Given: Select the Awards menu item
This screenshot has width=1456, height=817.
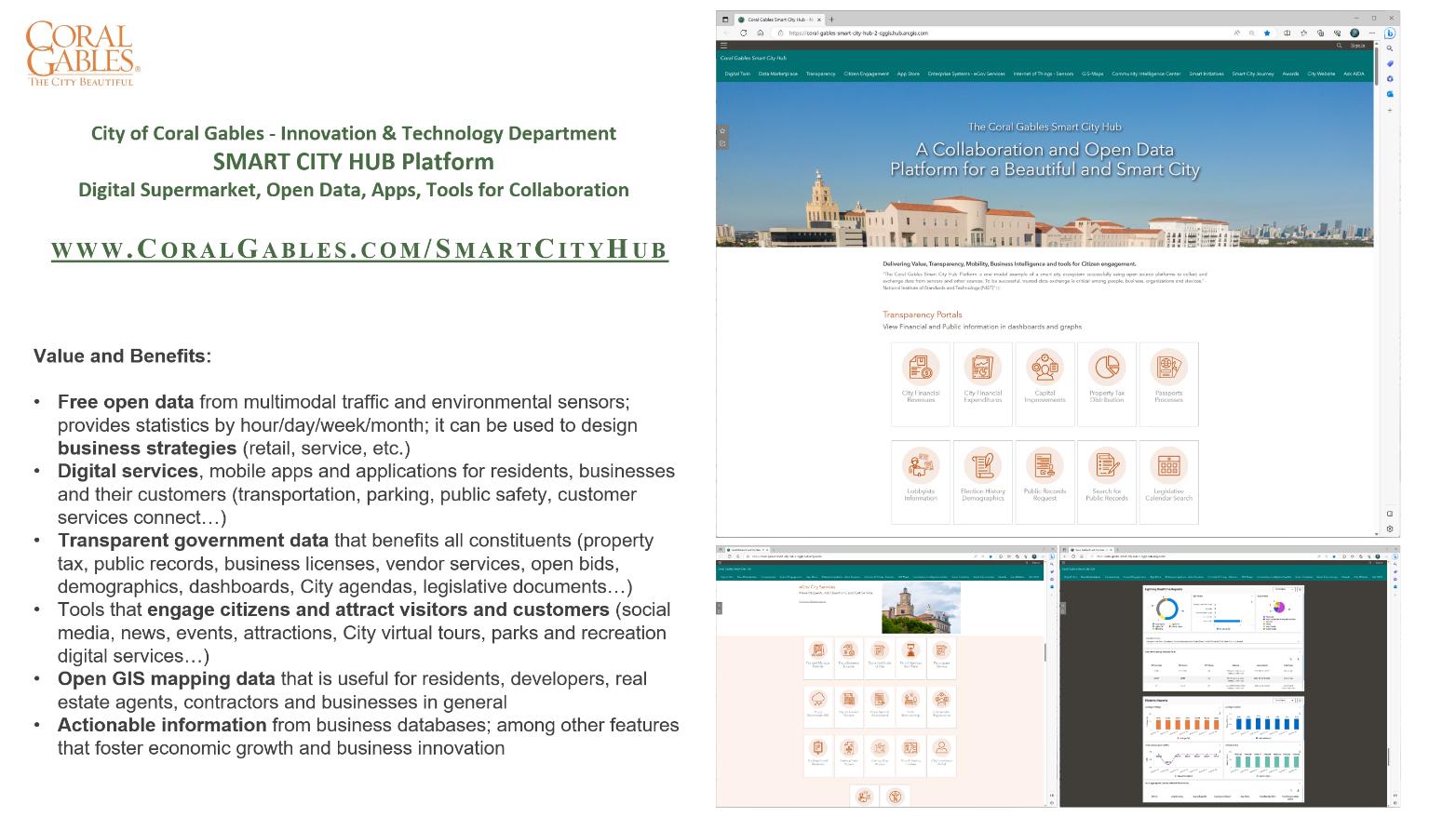Looking at the screenshot, I should coord(1290,74).
